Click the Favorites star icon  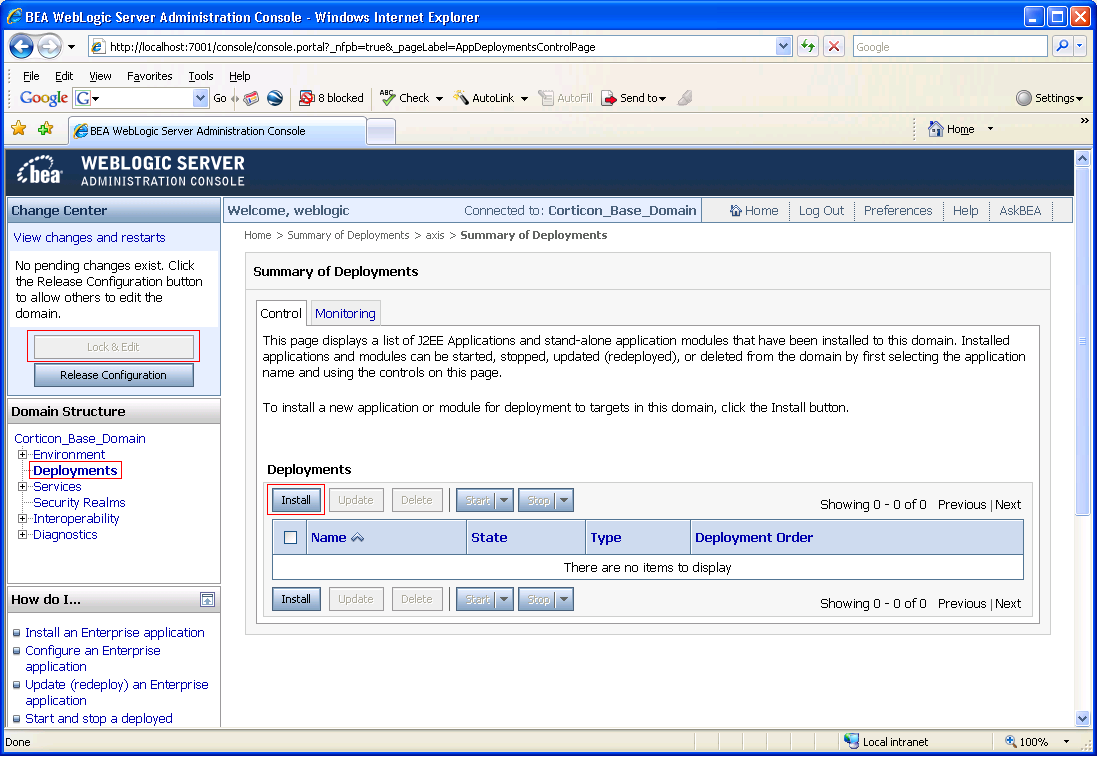pyautogui.click(x=19, y=129)
